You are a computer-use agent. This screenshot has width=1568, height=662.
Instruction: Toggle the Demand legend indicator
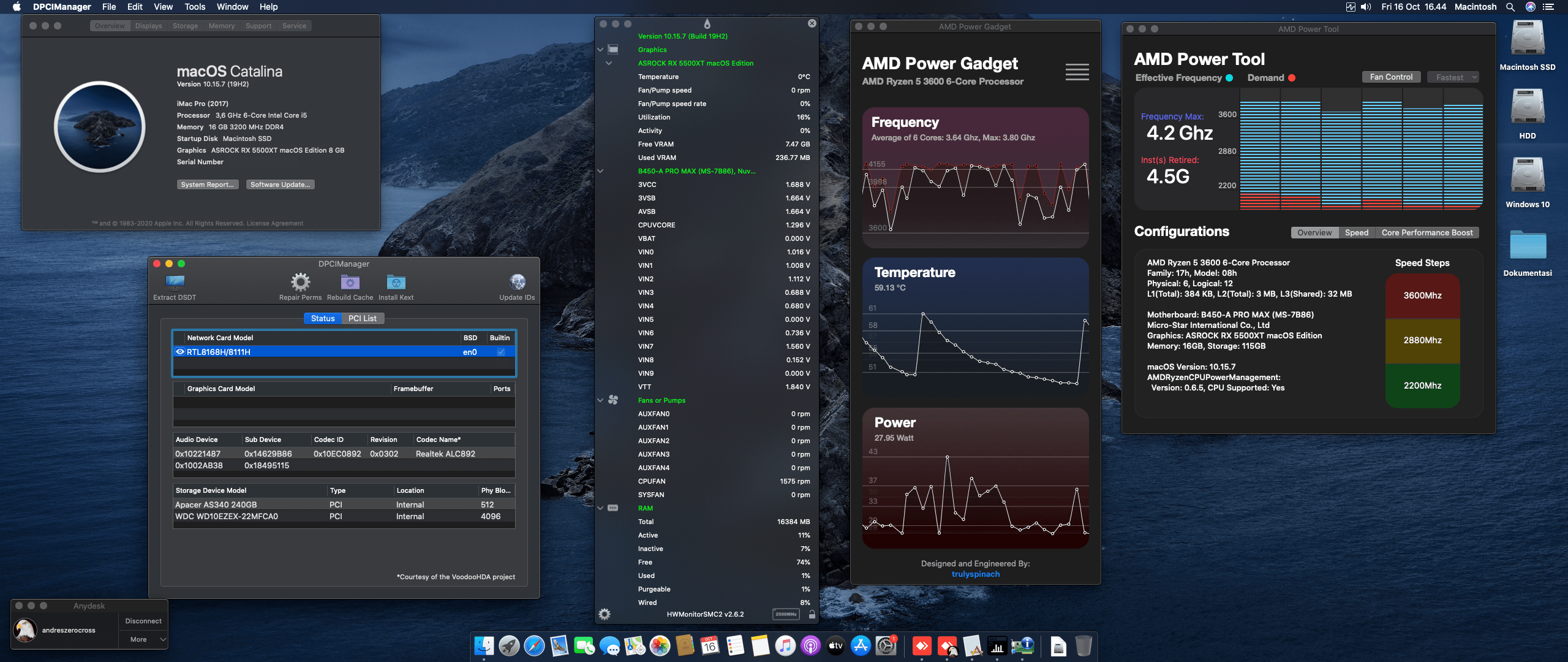click(1292, 78)
